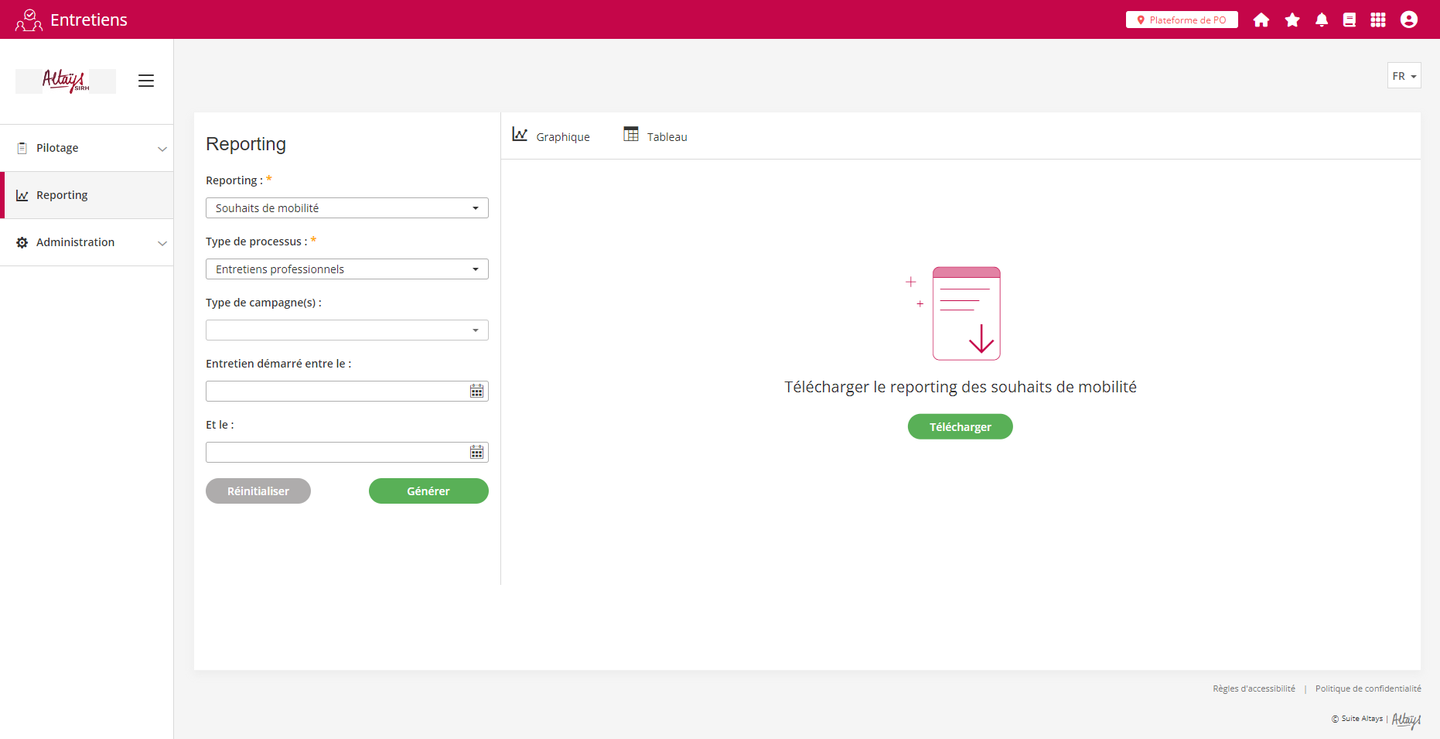Change language with FR dropdown
The height and width of the screenshot is (739, 1440).
pos(1403,76)
